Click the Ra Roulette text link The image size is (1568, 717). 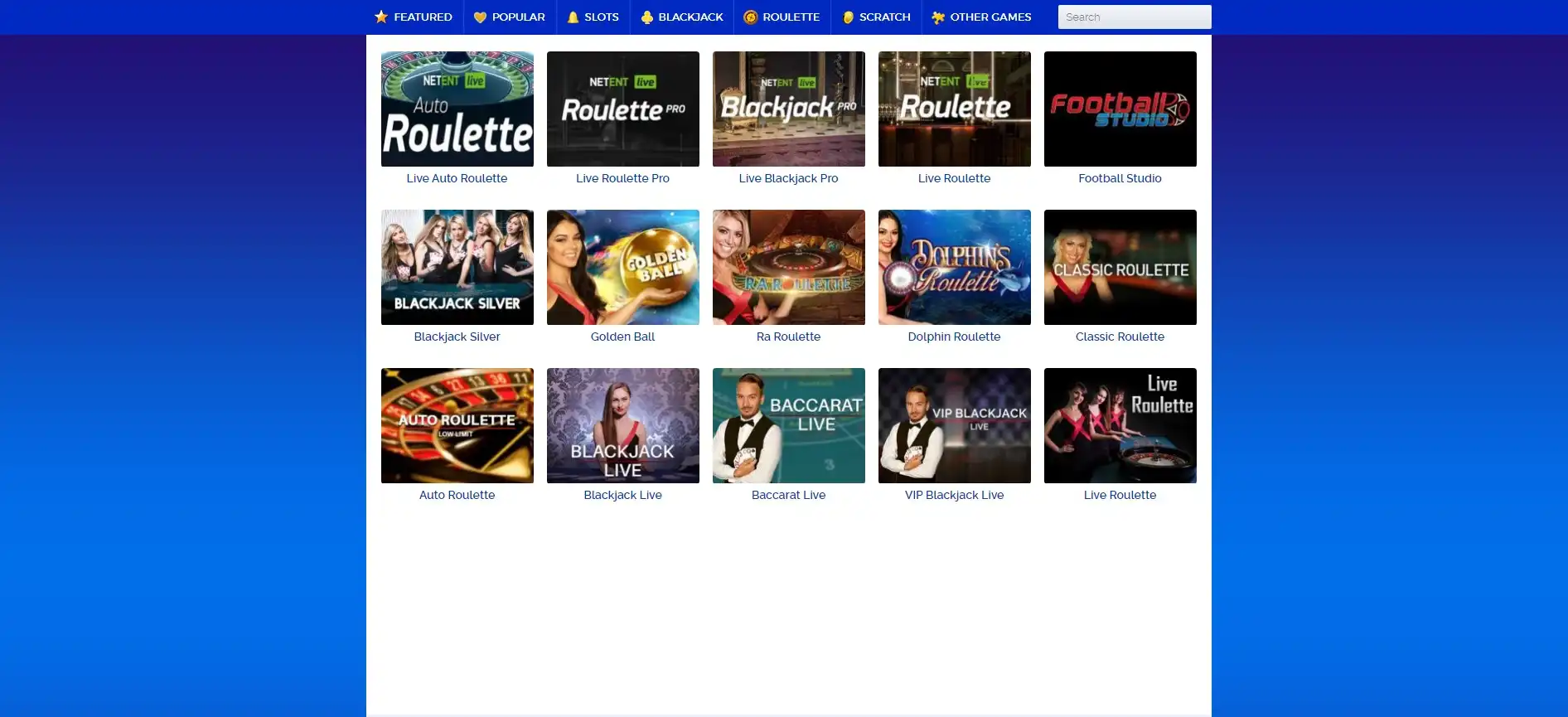788,337
